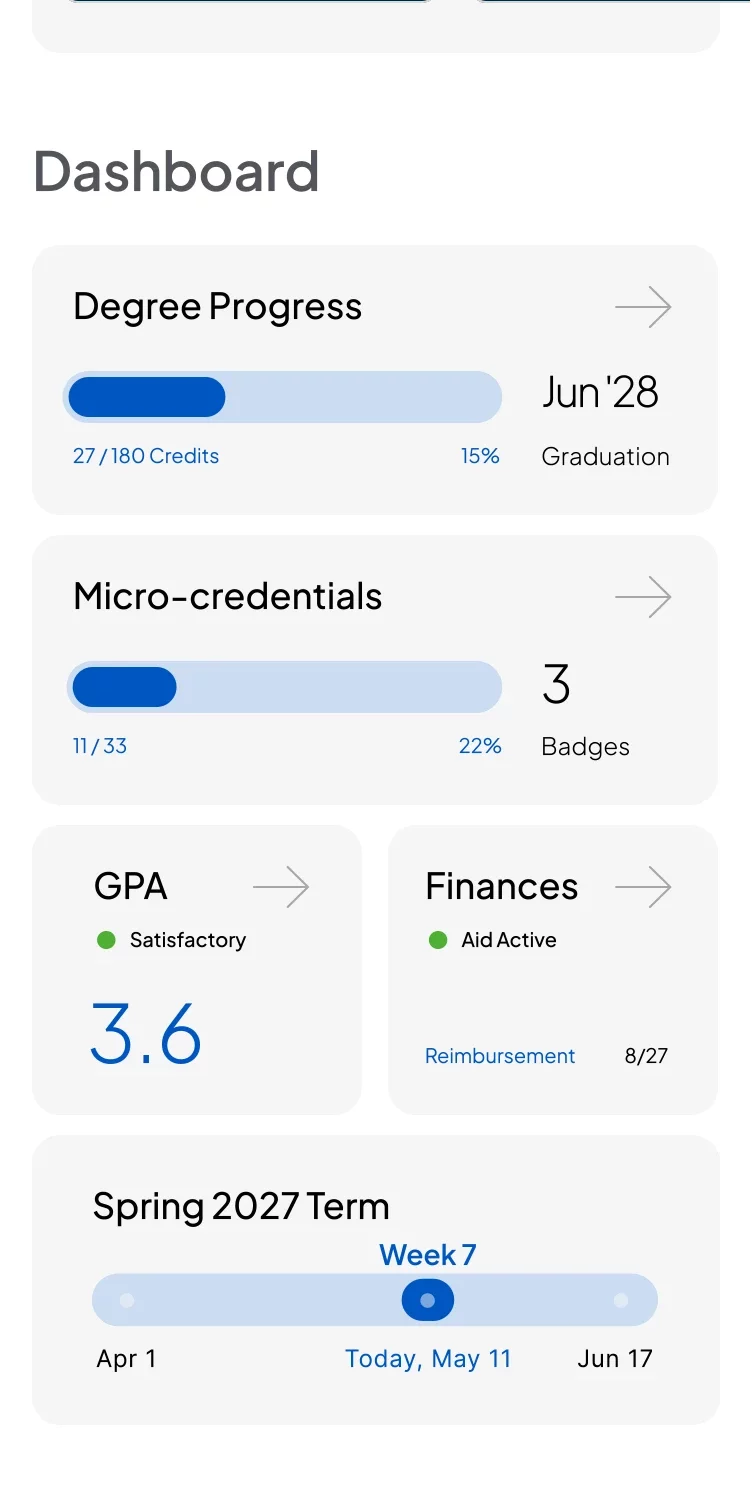Click the Micro-credentials progress bar
This screenshot has width=752, height=1504.
pyautogui.click(x=284, y=687)
